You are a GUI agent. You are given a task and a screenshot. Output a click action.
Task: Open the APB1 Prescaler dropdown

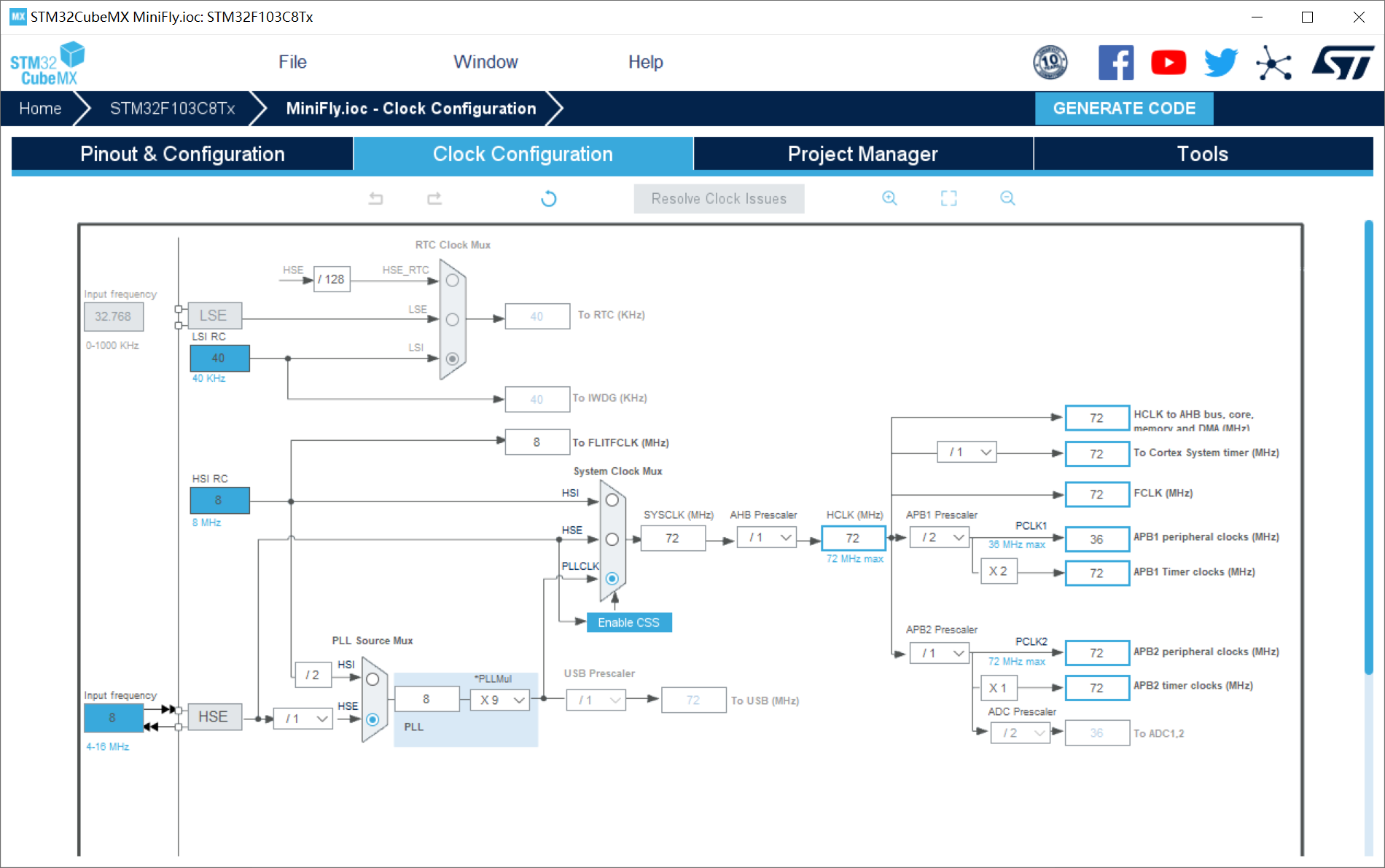[x=940, y=538]
